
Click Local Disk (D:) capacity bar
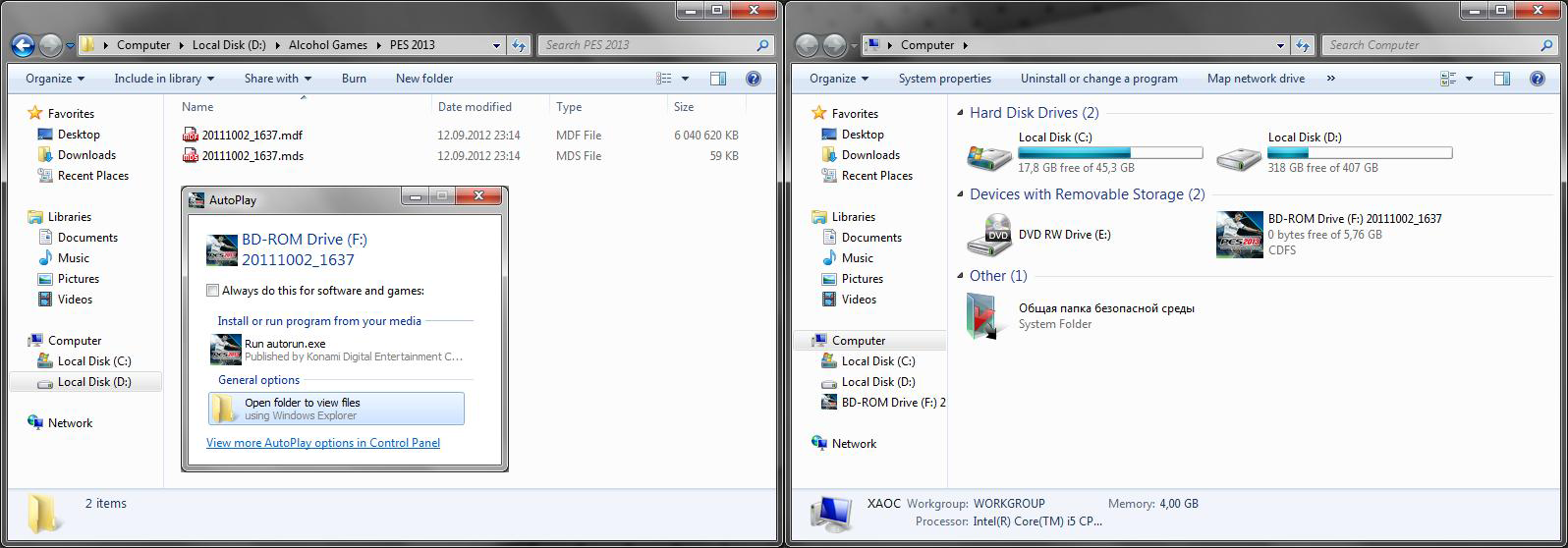1360,153
